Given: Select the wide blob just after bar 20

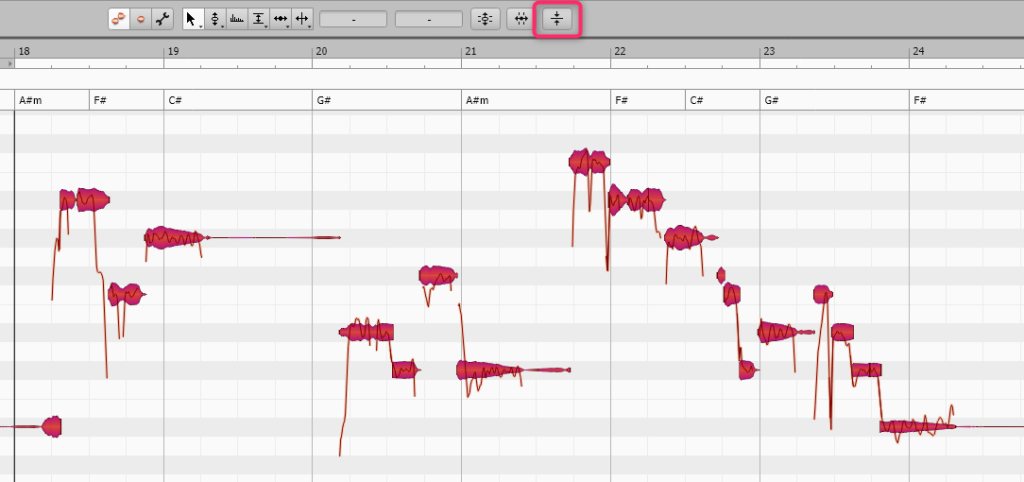Looking at the screenshot, I should coord(366,332).
